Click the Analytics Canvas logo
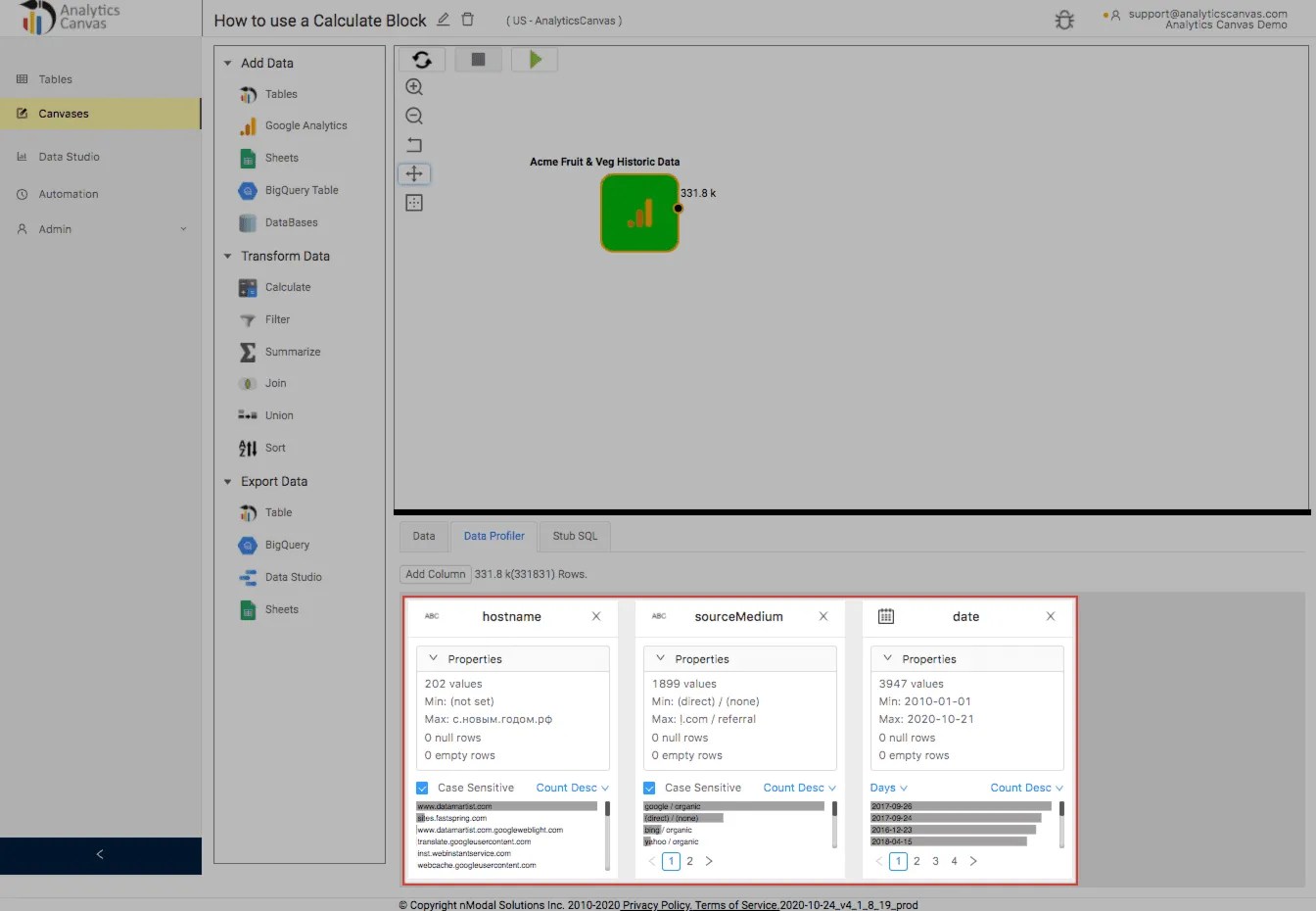 [x=69, y=18]
